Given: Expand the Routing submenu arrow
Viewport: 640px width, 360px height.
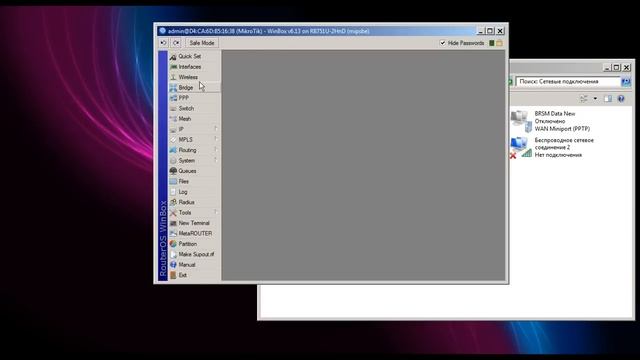Looking at the screenshot, I should (x=216, y=150).
